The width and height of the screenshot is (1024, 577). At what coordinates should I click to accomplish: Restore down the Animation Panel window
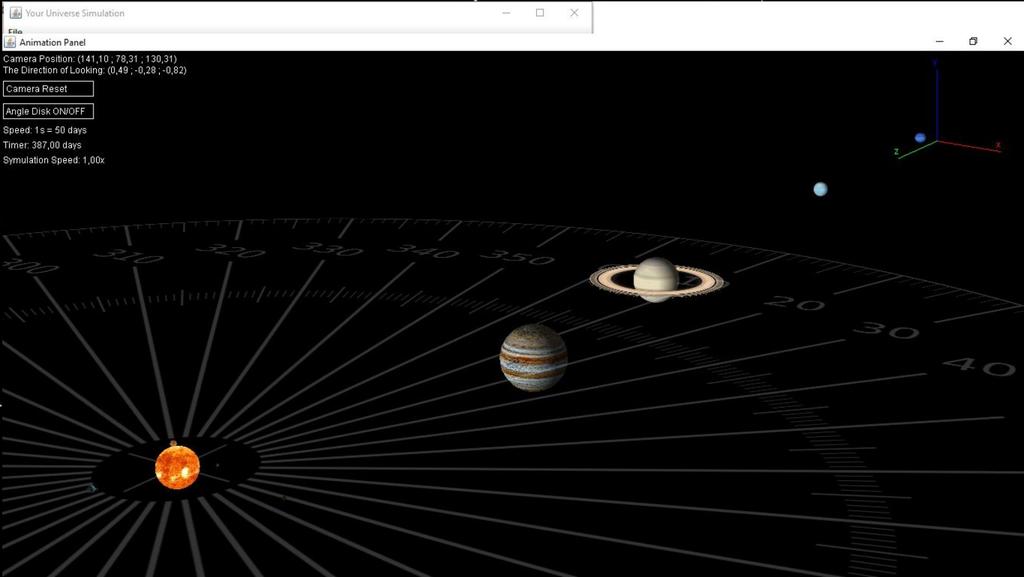coord(973,41)
